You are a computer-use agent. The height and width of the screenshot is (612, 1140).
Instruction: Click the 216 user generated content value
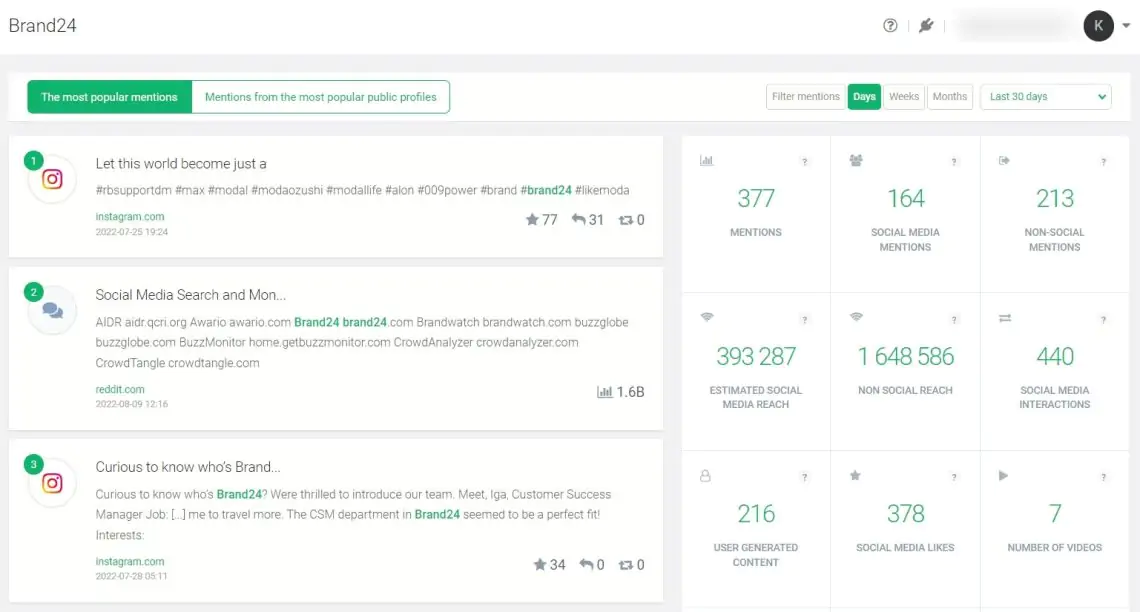(x=756, y=514)
